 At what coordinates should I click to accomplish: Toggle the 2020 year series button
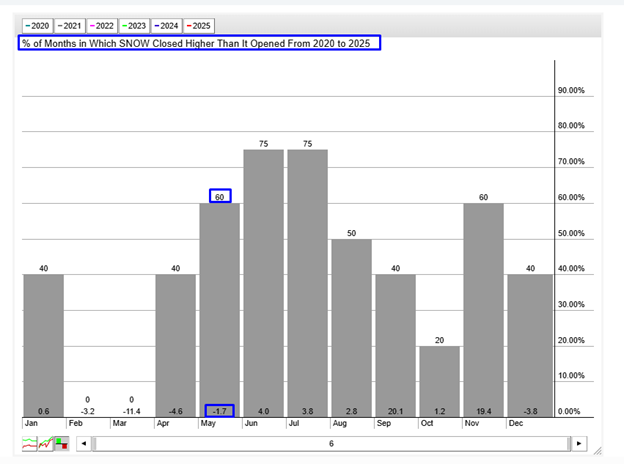pyautogui.click(x=37, y=26)
